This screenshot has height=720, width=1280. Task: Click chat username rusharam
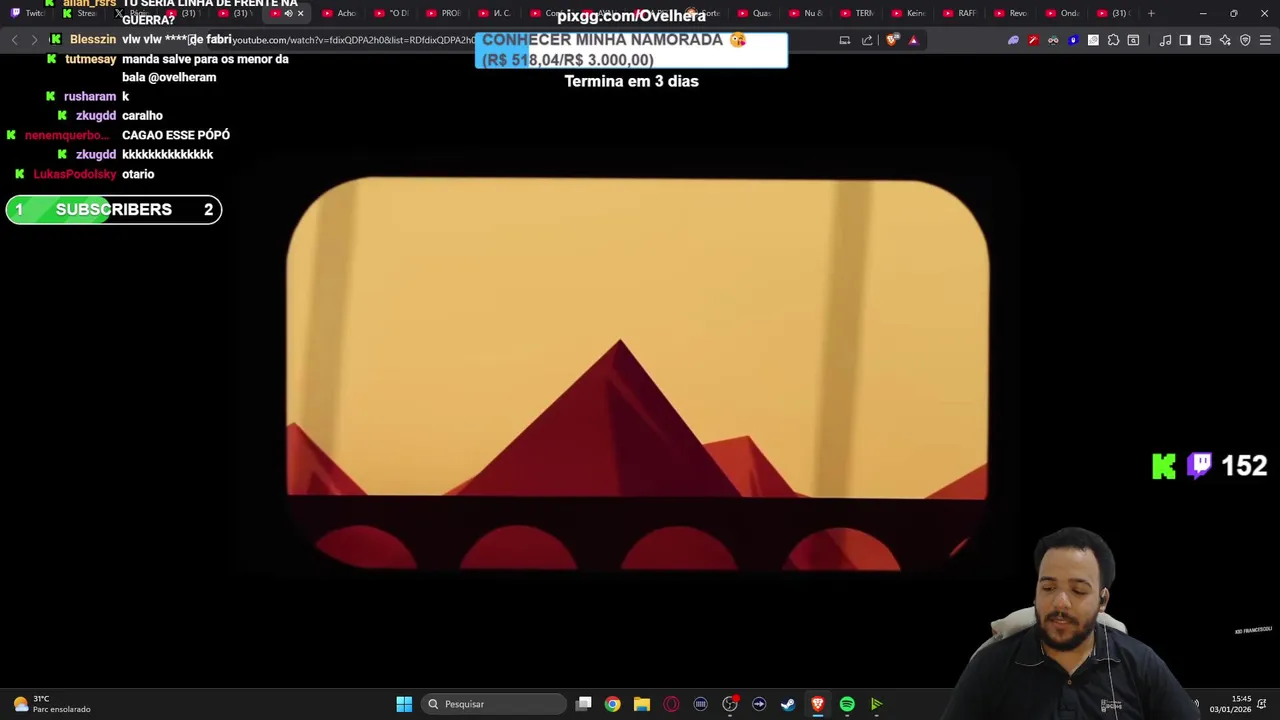(90, 96)
